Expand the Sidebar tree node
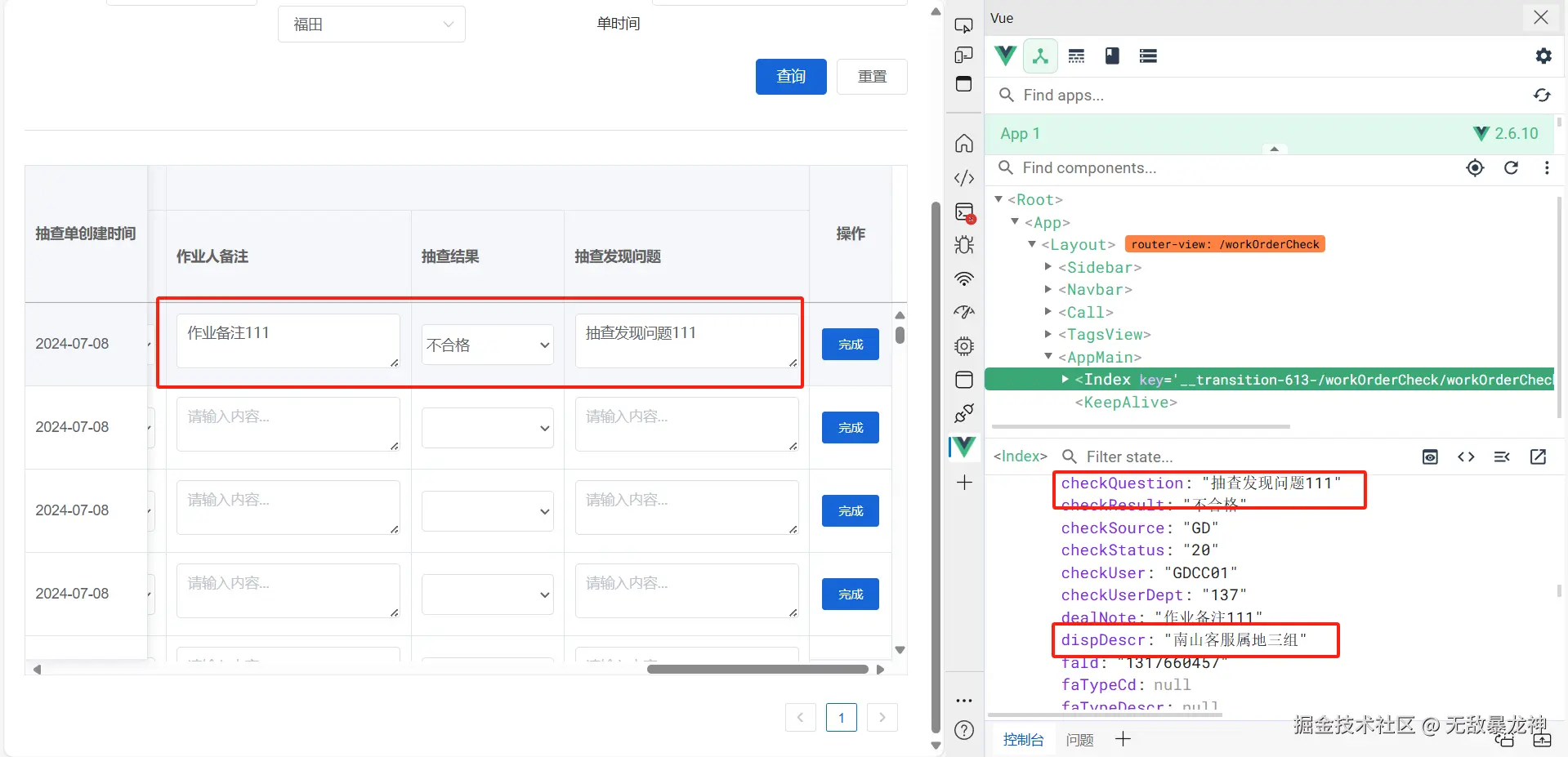The image size is (1568, 757). click(x=1048, y=266)
